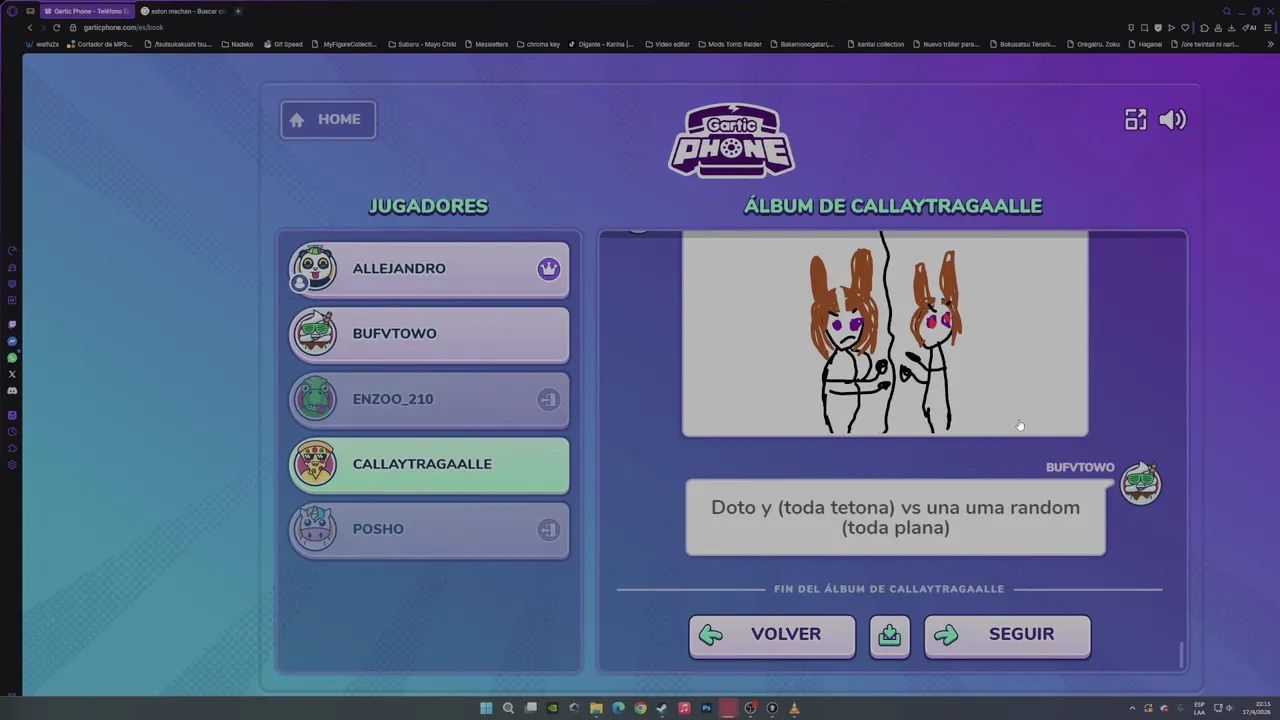This screenshot has height=720, width=1280.
Task: Open Windows taskbar search
Action: (508, 708)
